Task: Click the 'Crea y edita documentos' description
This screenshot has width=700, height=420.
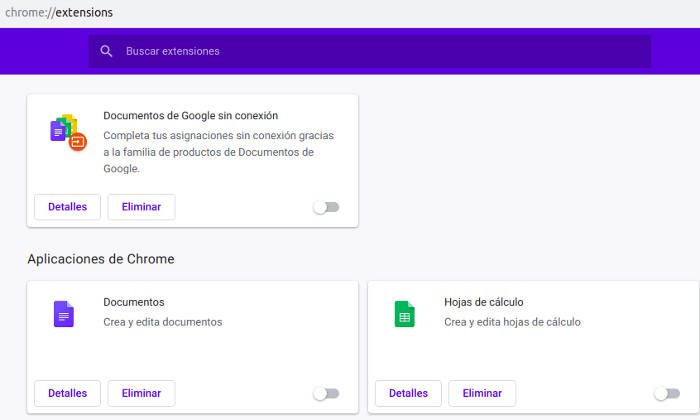Action: pos(162,322)
